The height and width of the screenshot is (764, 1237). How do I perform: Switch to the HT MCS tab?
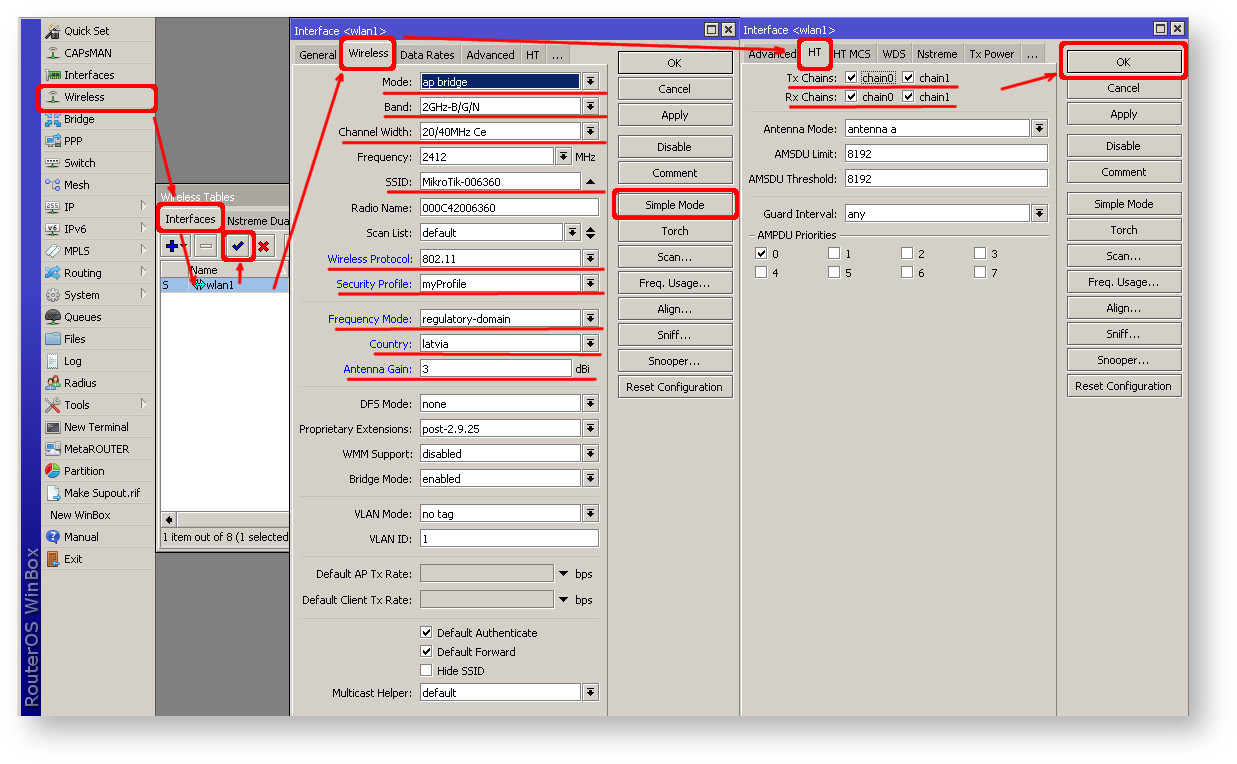tap(852, 54)
